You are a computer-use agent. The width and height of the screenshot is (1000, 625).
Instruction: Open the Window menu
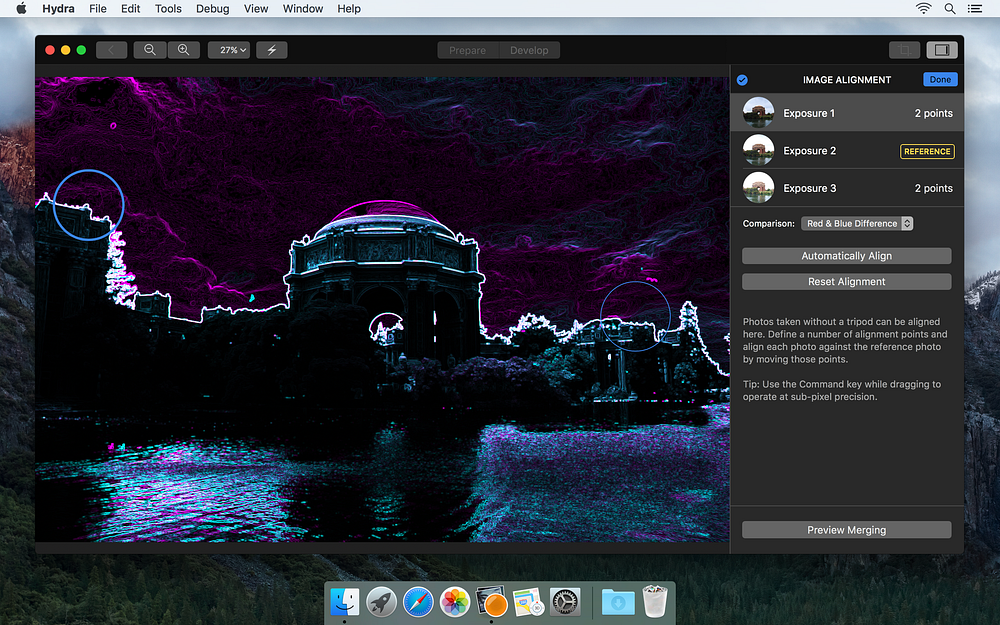[x=303, y=8]
